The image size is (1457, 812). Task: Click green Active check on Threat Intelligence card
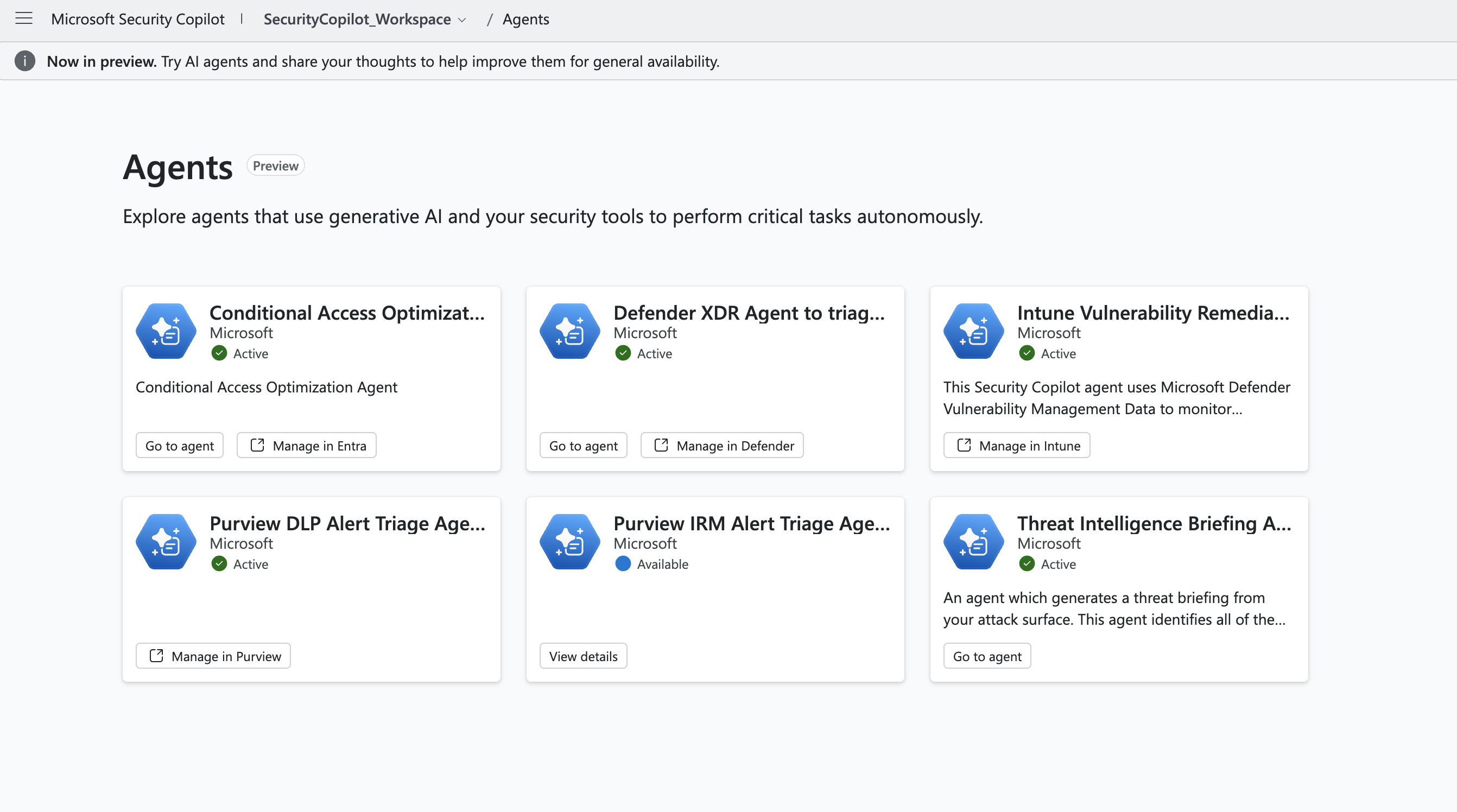[1027, 564]
